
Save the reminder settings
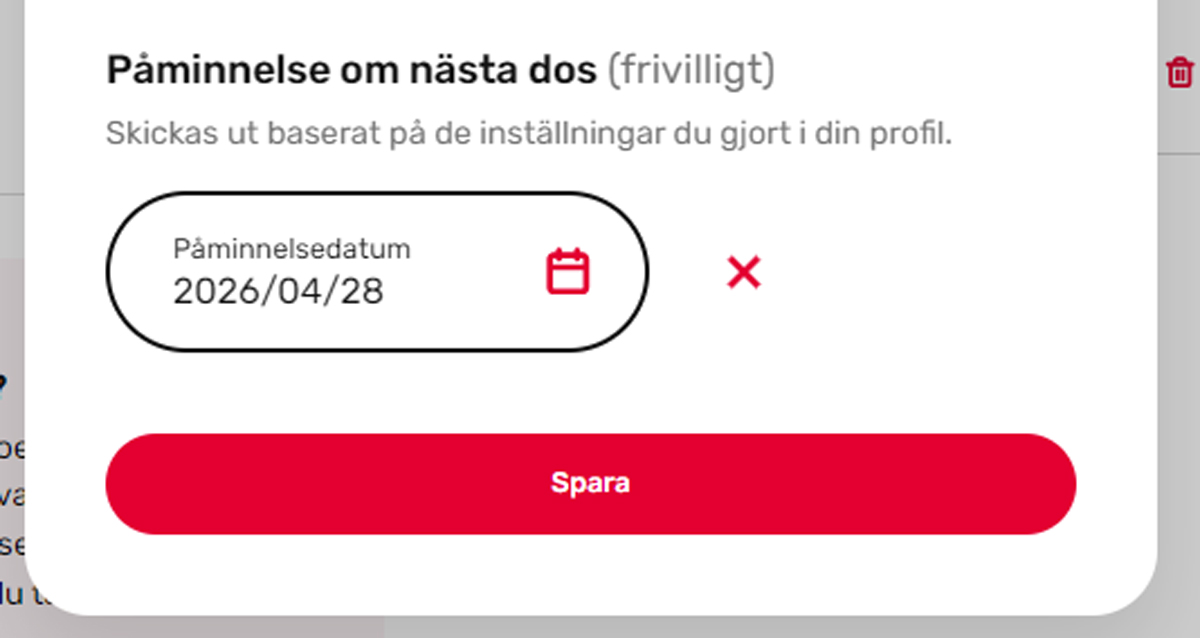coord(590,482)
